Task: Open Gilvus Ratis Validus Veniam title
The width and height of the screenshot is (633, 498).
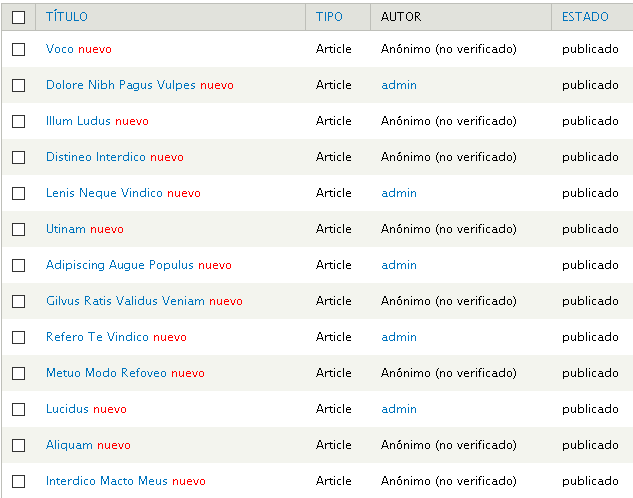Action: (x=125, y=301)
